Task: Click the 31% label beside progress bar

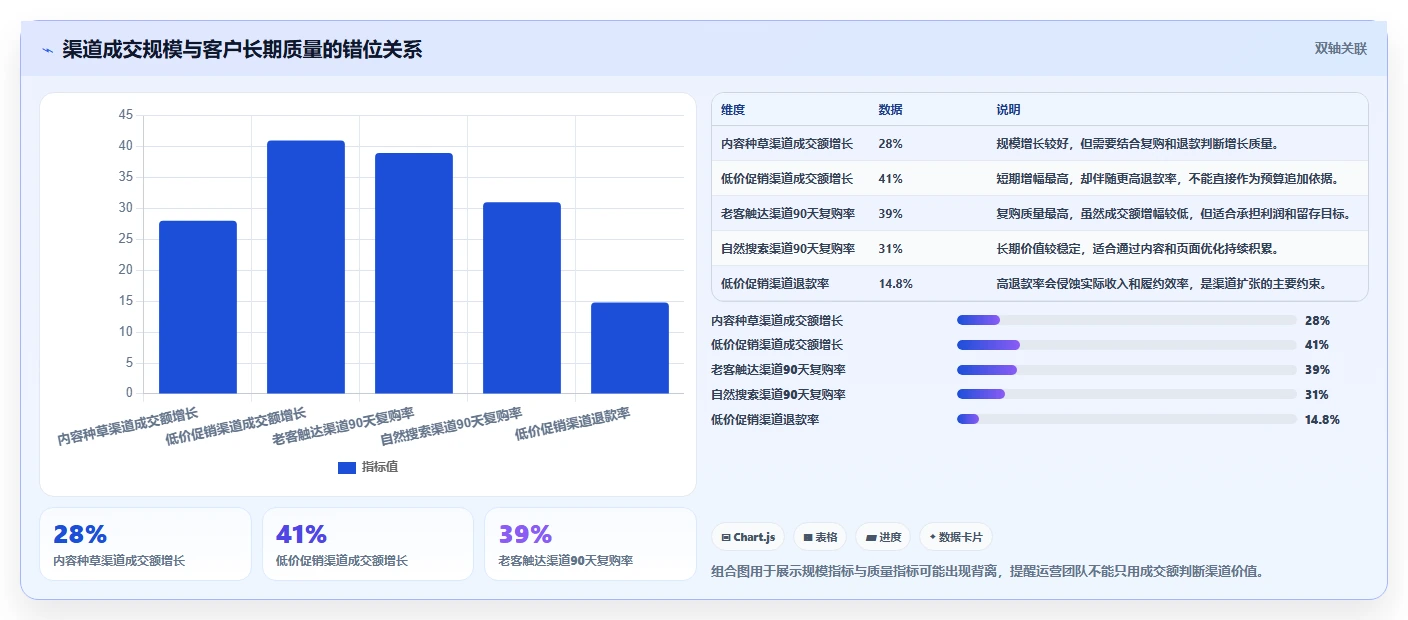Action: coord(1317,395)
